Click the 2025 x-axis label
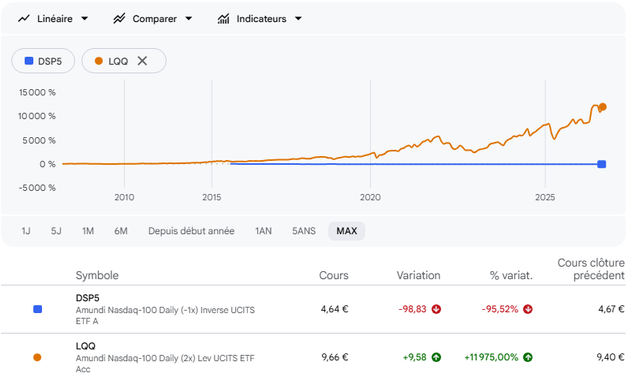The height and width of the screenshot is (388, 640). 545,197
